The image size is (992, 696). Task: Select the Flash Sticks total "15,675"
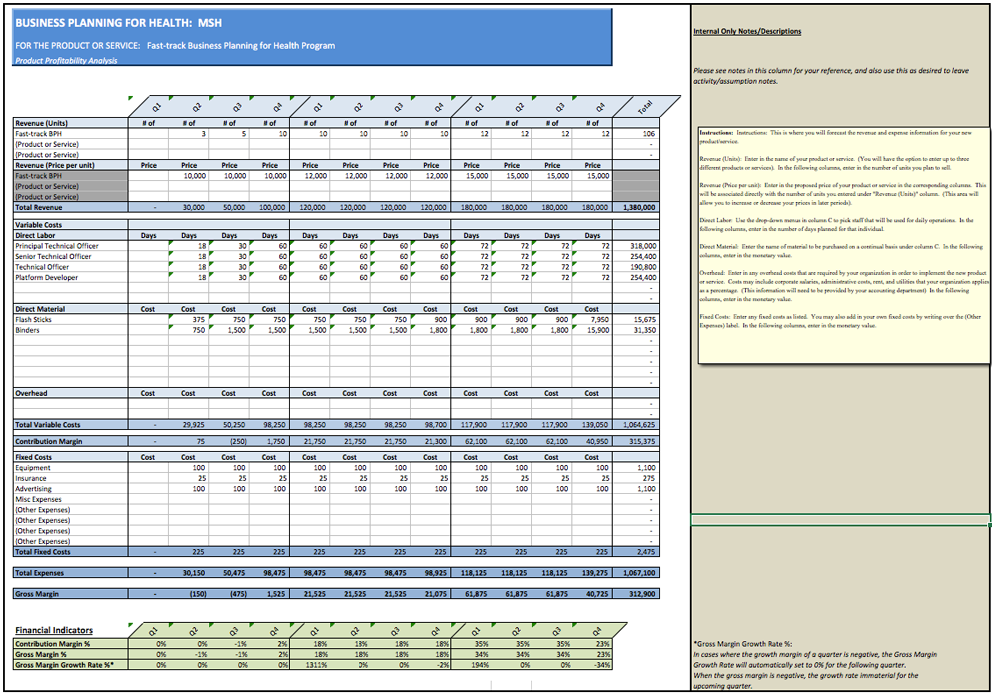tap(636, 320)
